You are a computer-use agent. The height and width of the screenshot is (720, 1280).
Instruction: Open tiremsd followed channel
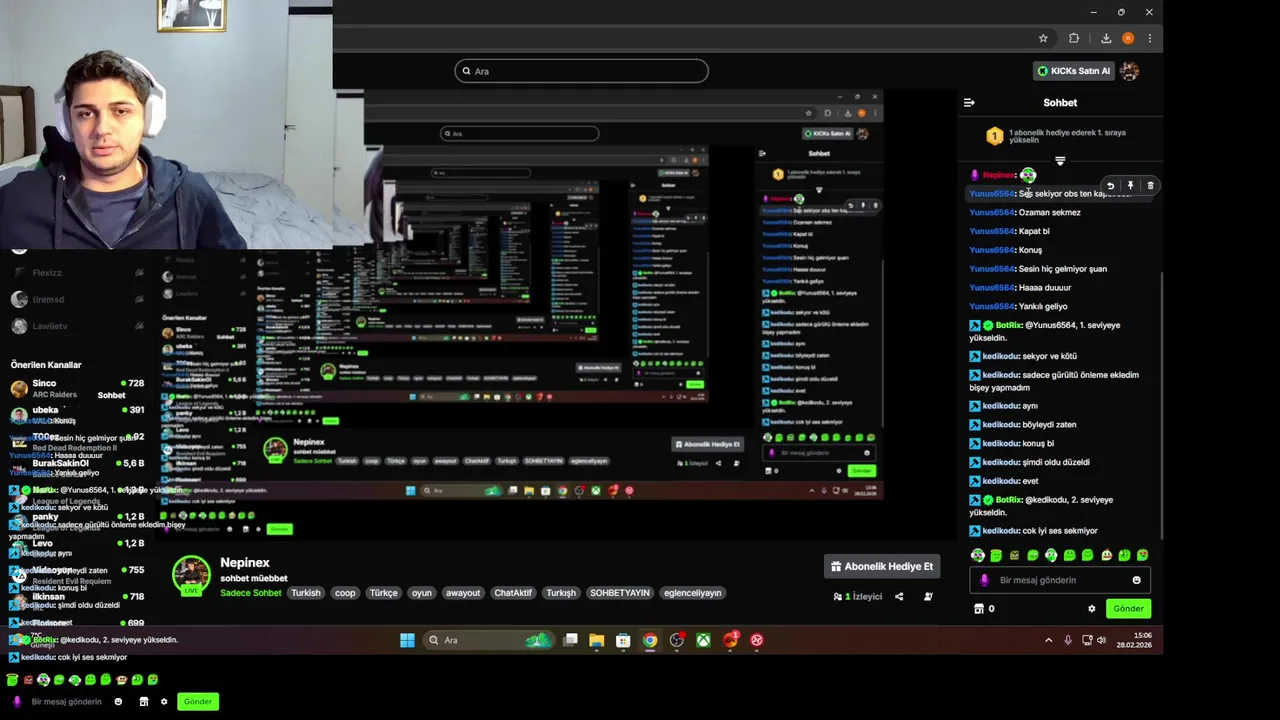(x=77, y=299)
